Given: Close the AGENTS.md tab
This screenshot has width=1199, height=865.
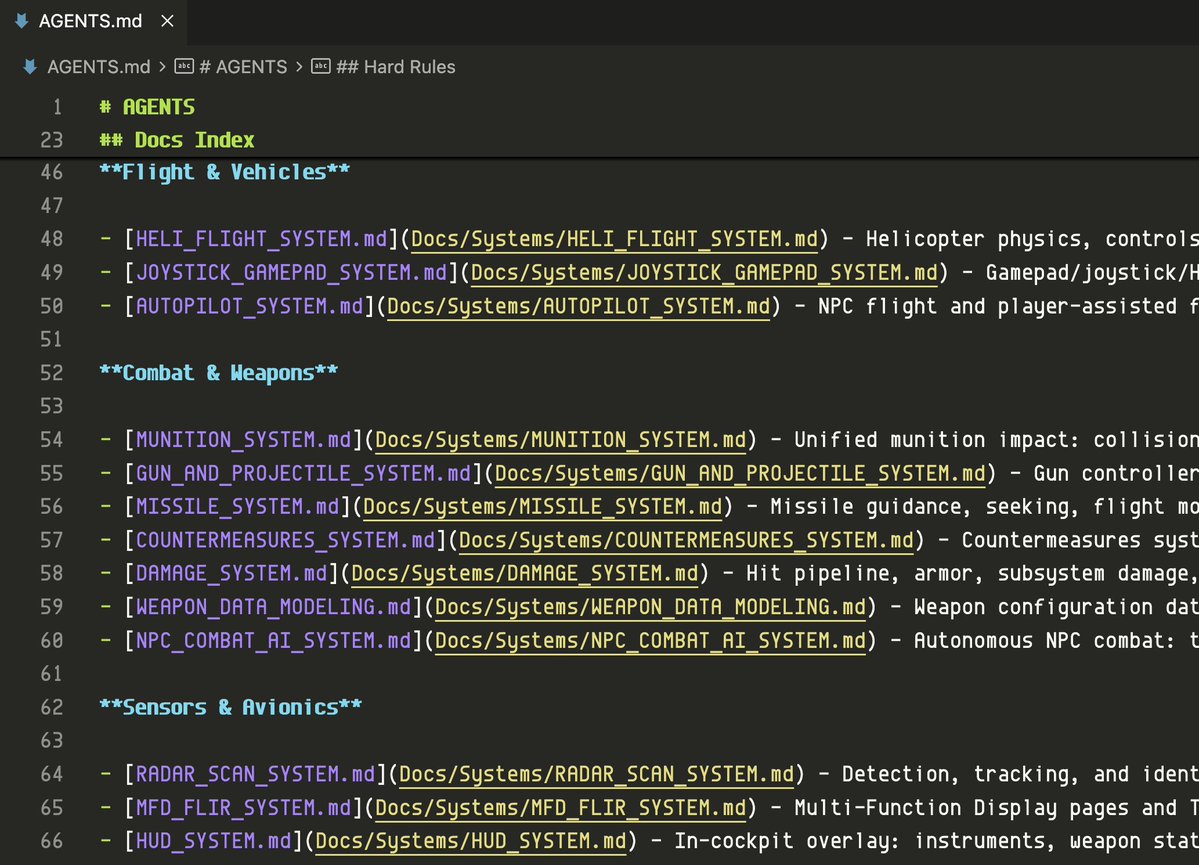Looking at the screenshot, I should [167, 21].
